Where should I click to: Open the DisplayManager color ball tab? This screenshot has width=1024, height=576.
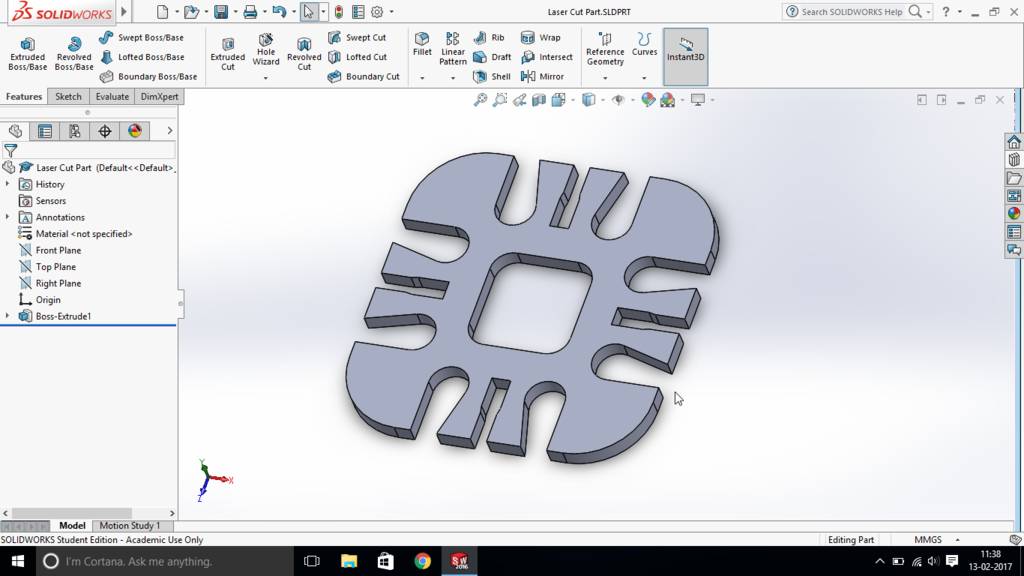pyautogui.click(x=135, y=131)
